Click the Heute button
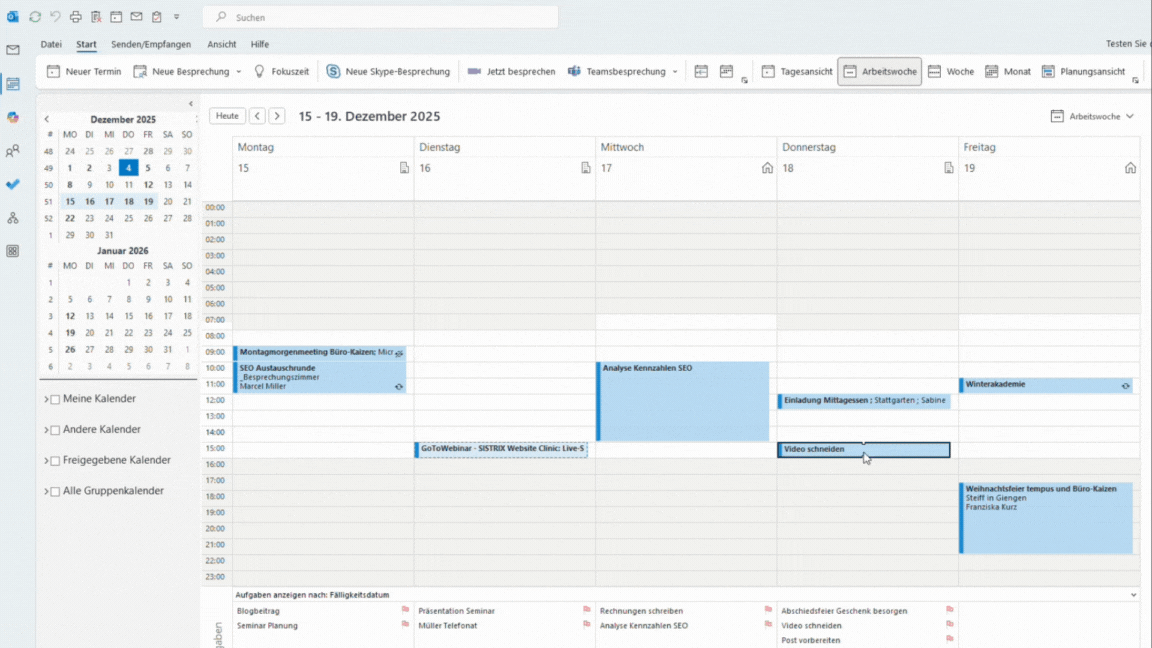This screenshot has width=1152, height=648. coord(227,117)
